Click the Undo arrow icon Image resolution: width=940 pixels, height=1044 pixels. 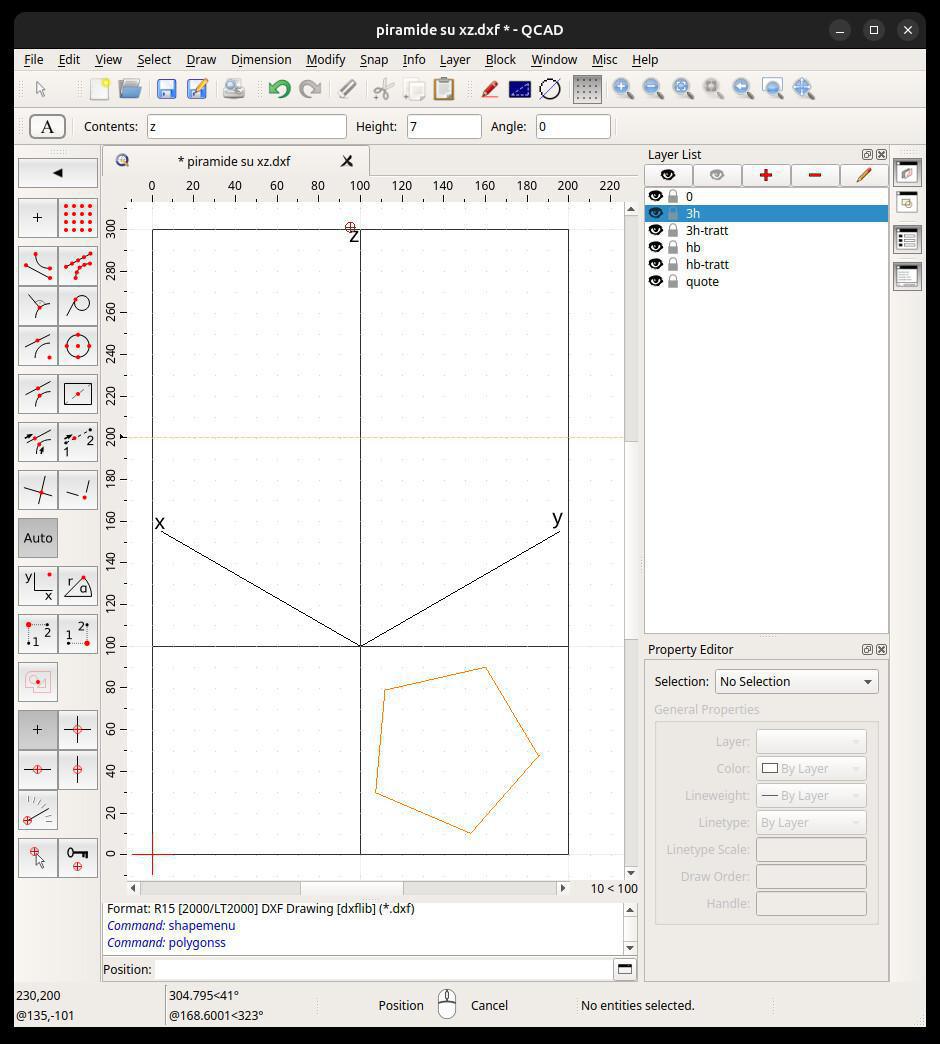pyautogui.click(x=279, y=89)
